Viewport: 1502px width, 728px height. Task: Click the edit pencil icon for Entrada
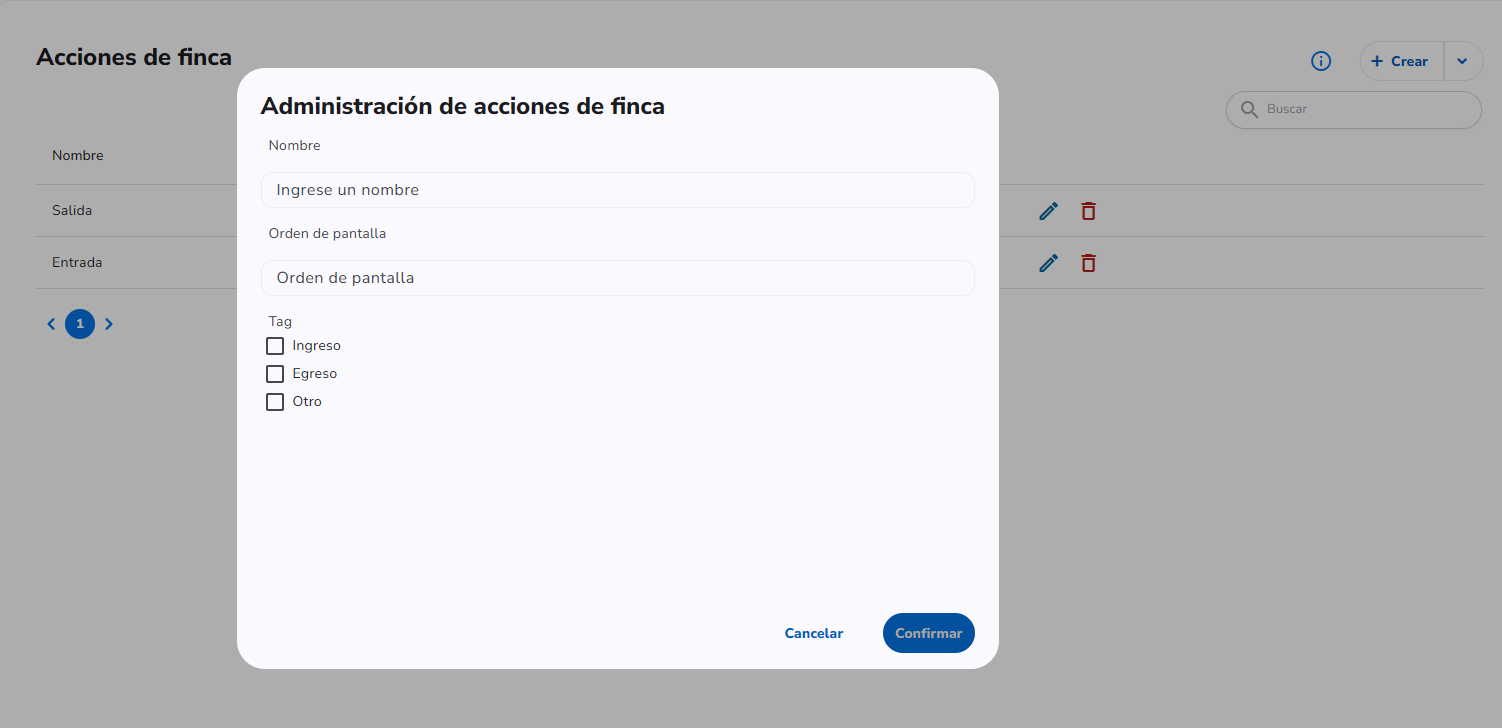(x=1048, y=263)
